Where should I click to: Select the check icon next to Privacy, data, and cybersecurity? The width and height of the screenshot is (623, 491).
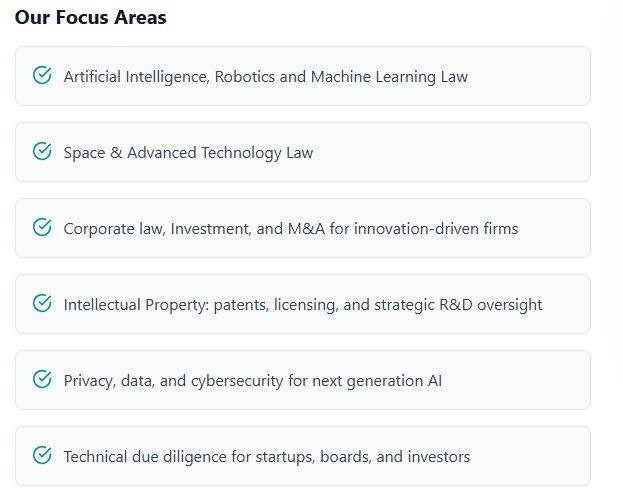[42, 380]
